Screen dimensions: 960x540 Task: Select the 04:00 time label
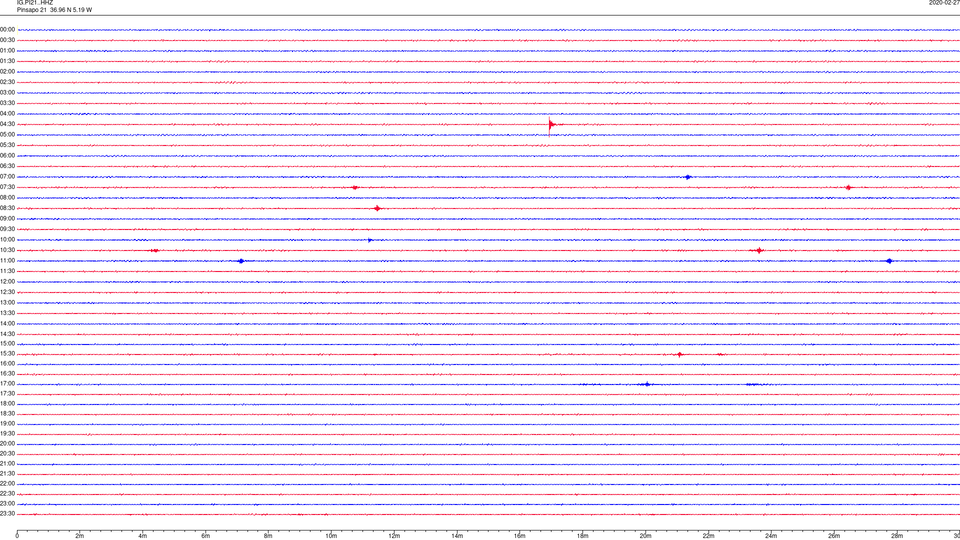[x=7, y=114]
